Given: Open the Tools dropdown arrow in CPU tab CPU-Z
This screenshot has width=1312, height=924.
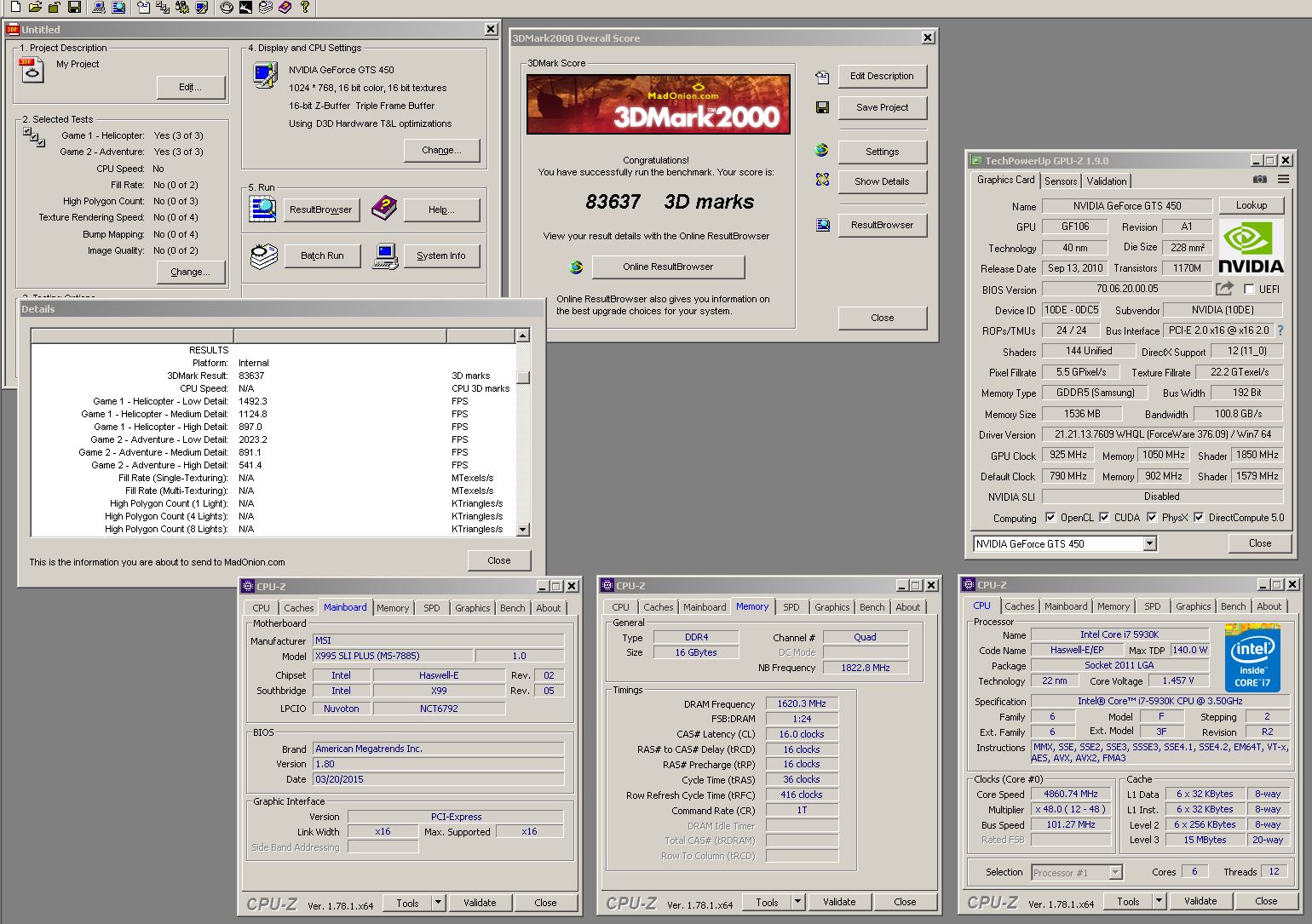Looking at the screenshot, I should tap(1159, 901).
